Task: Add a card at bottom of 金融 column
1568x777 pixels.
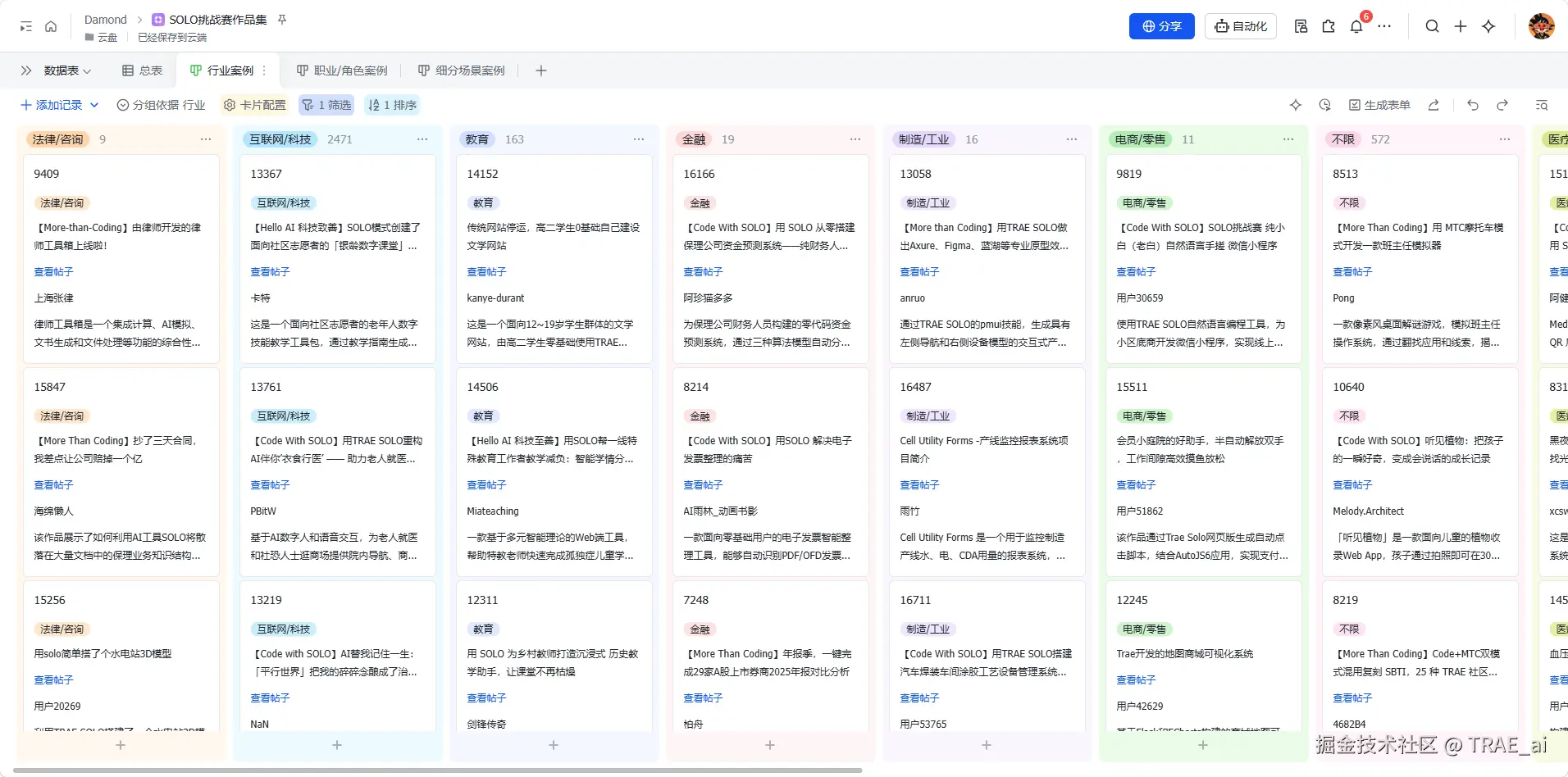Action: [770, 745]
